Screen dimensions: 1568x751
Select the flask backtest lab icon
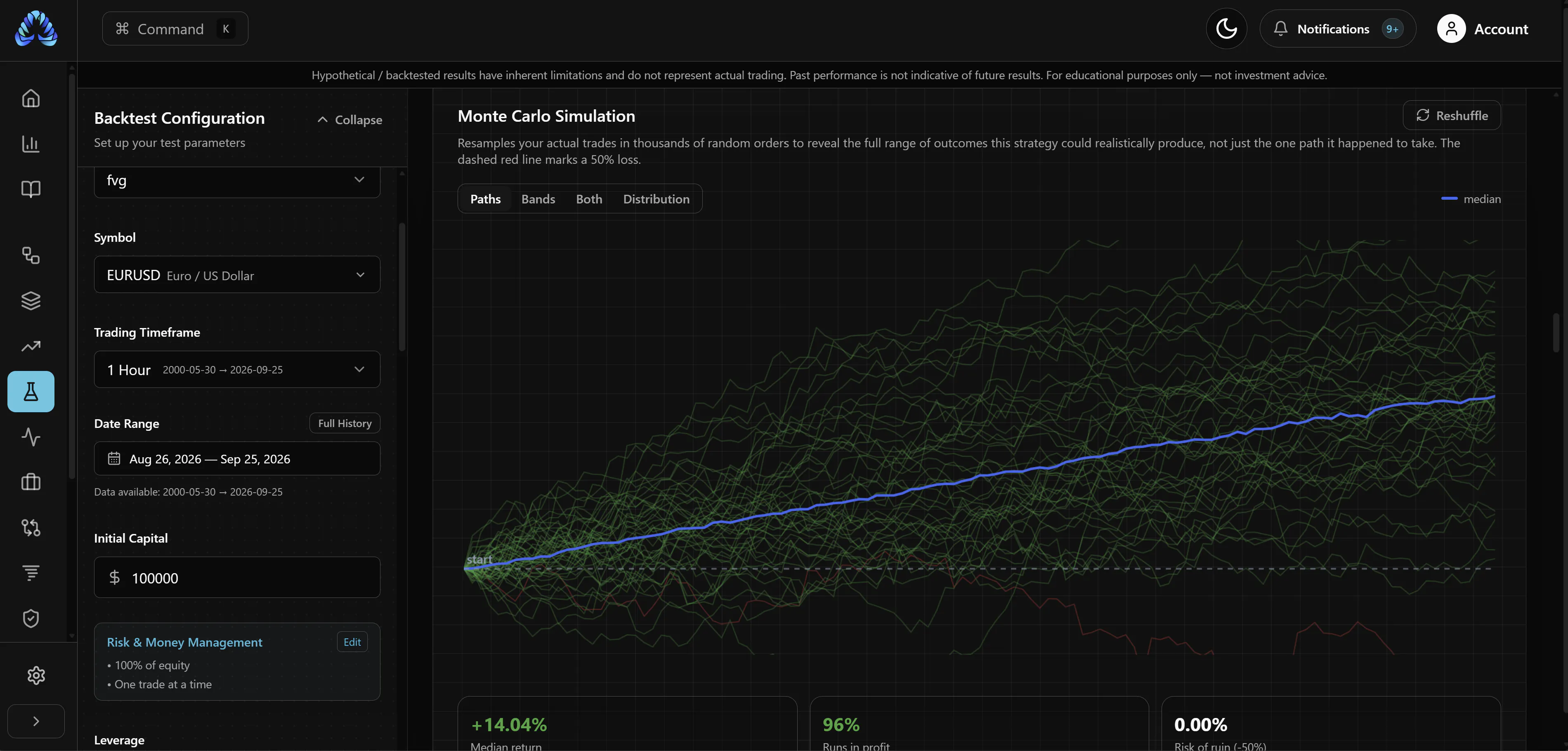point(31,391)
